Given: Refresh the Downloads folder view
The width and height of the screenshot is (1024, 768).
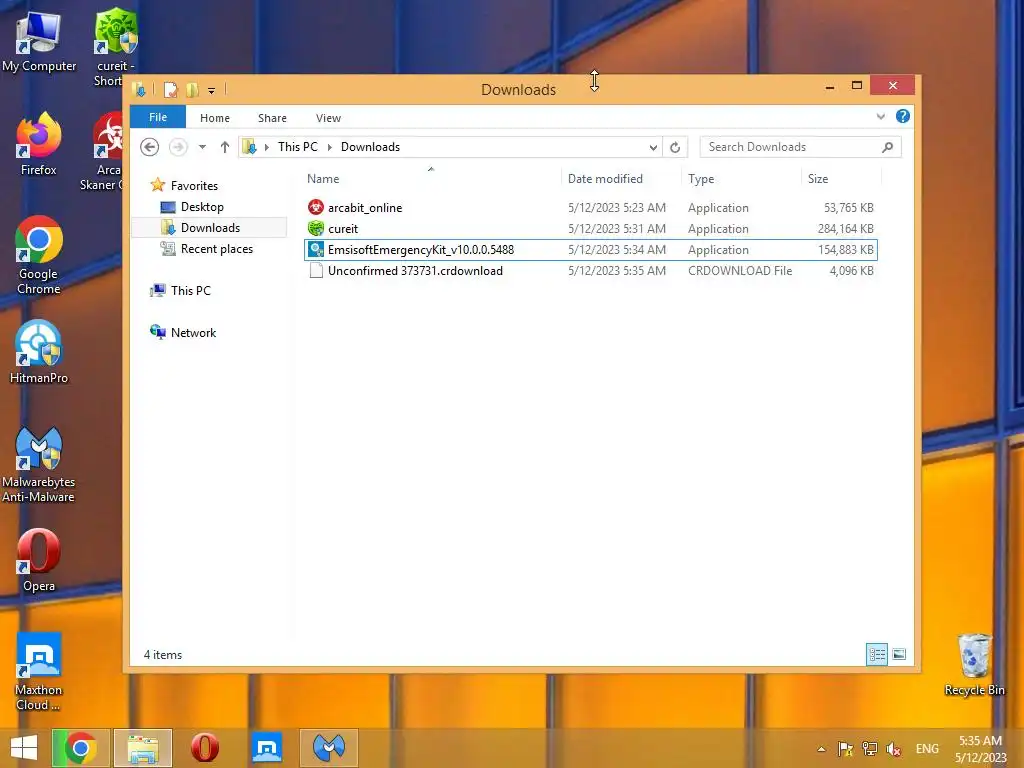Looking at the screenshot, I should click(x=675, y=147).
